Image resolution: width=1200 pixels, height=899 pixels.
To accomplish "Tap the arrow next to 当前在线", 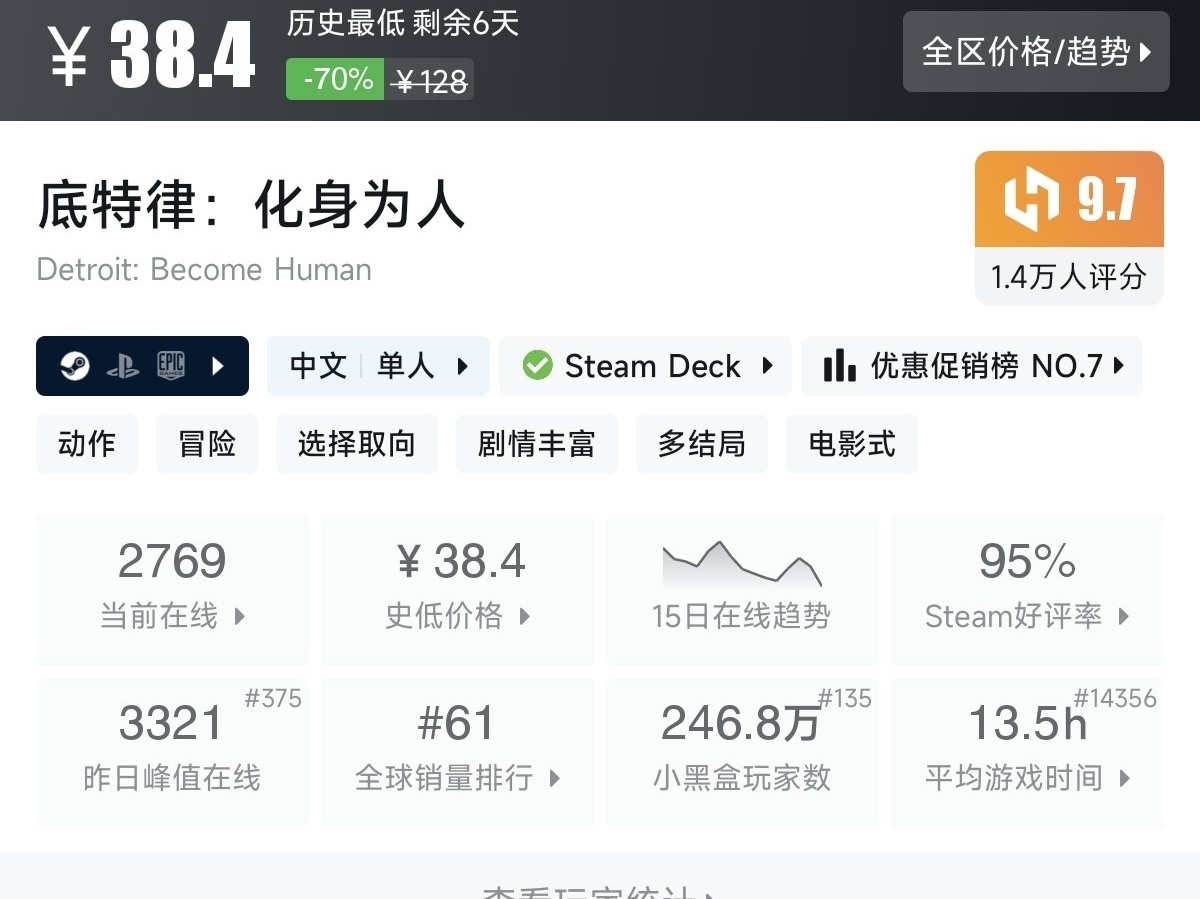I will pos(240,616).
